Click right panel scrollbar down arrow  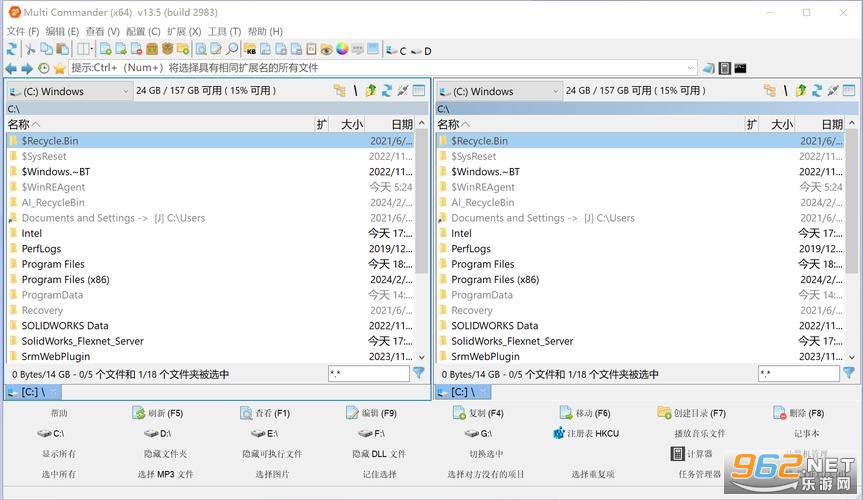(x=852, y=357)
